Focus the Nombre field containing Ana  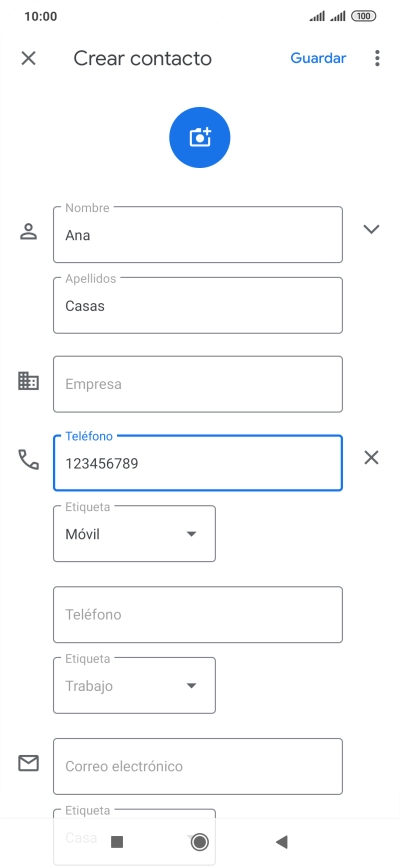pos(198,235)
